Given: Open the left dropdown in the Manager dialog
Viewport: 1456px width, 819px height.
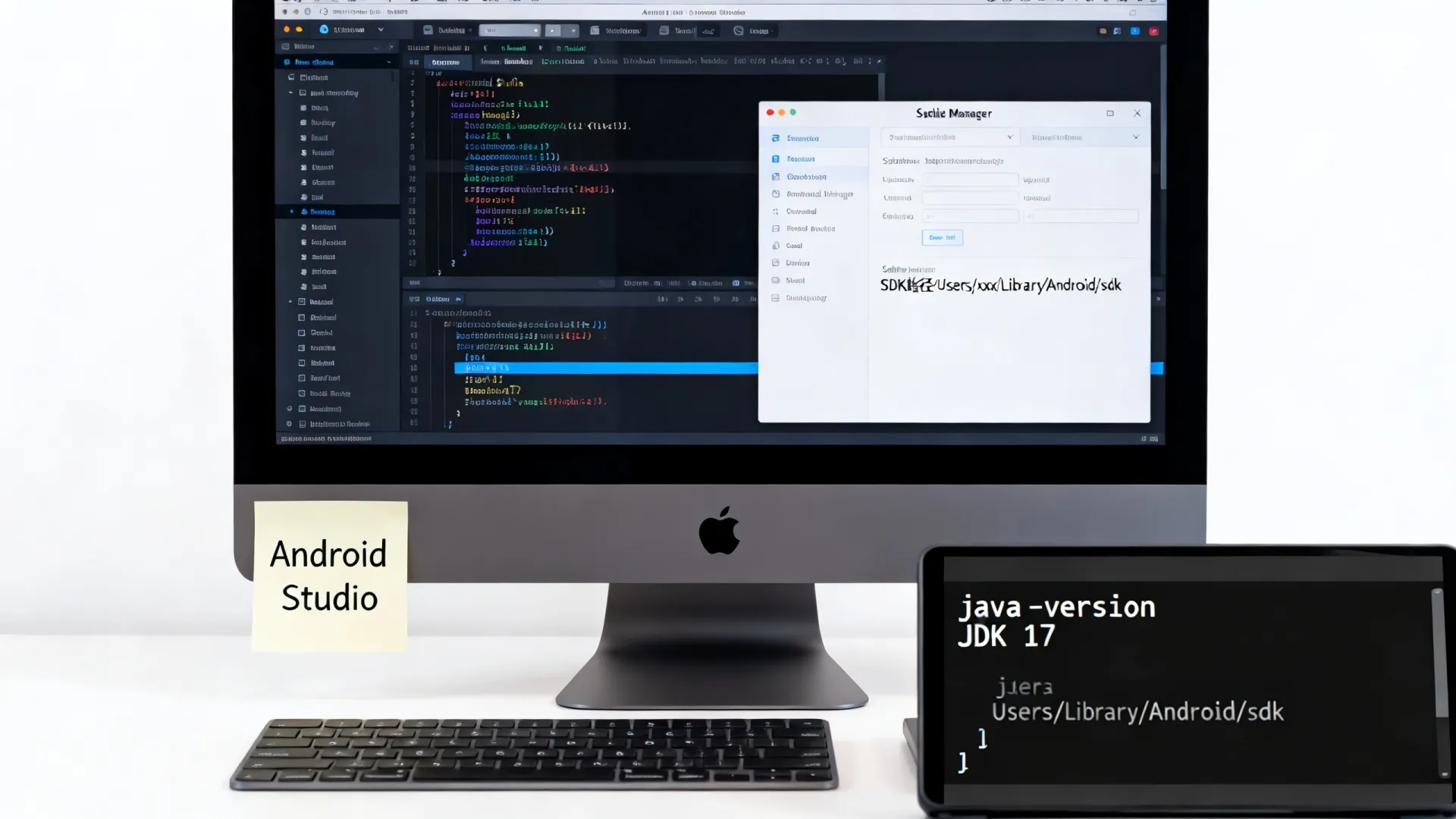Looking at the screenshot, I should [950, 137].
